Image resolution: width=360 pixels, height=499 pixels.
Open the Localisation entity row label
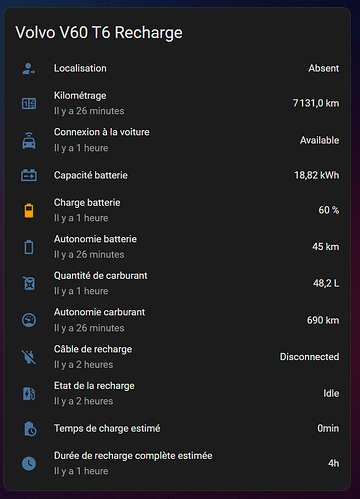80,68
